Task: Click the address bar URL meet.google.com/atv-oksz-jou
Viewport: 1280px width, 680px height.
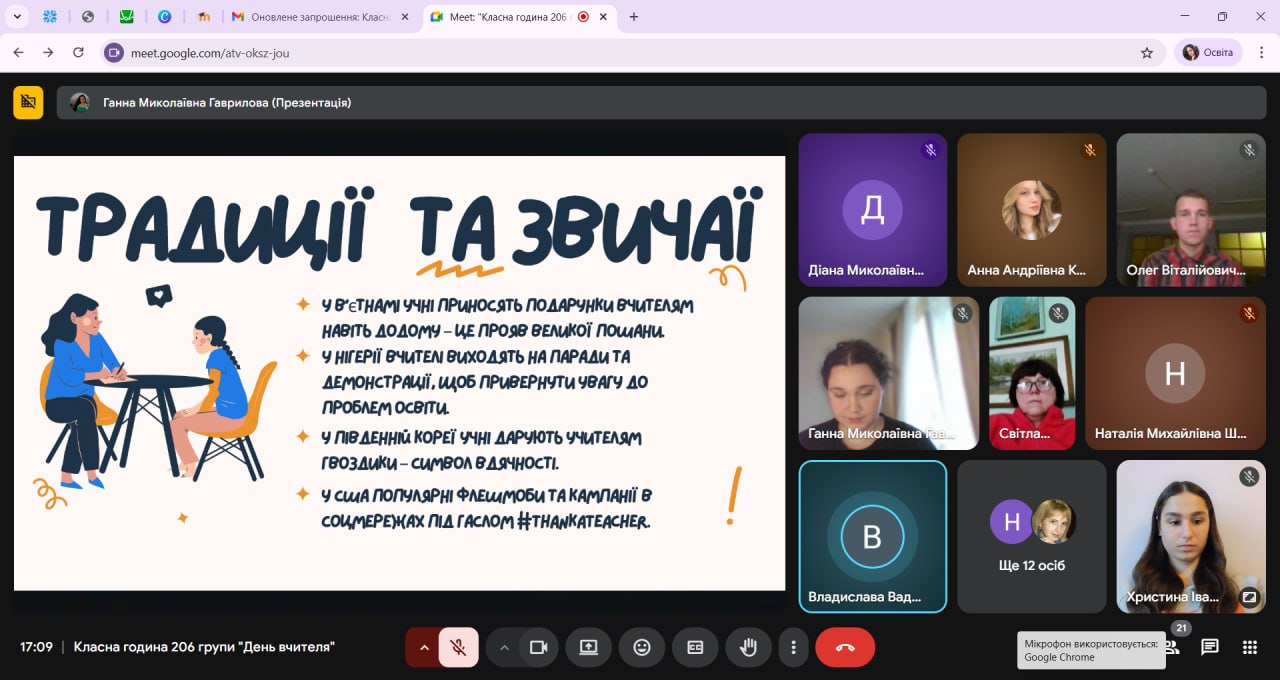Action: (210, 53)
